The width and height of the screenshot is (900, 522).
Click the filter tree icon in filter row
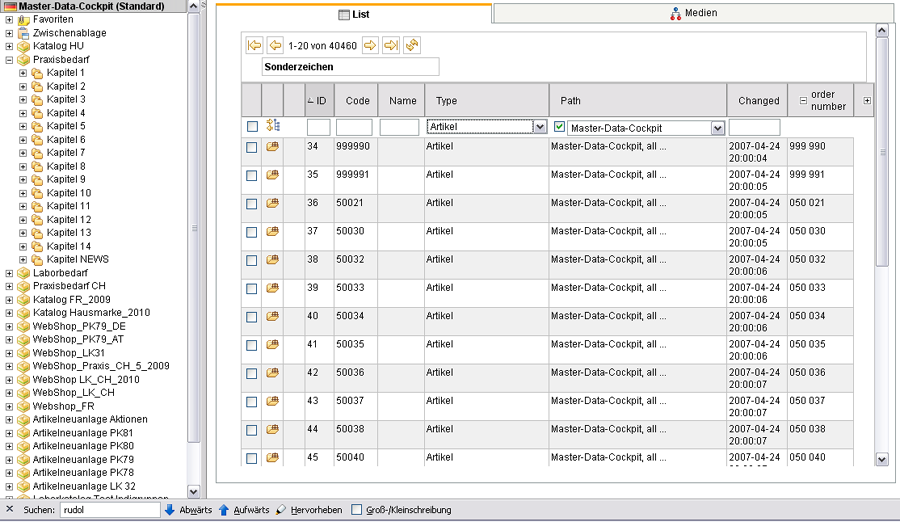[x=272, y=126]
